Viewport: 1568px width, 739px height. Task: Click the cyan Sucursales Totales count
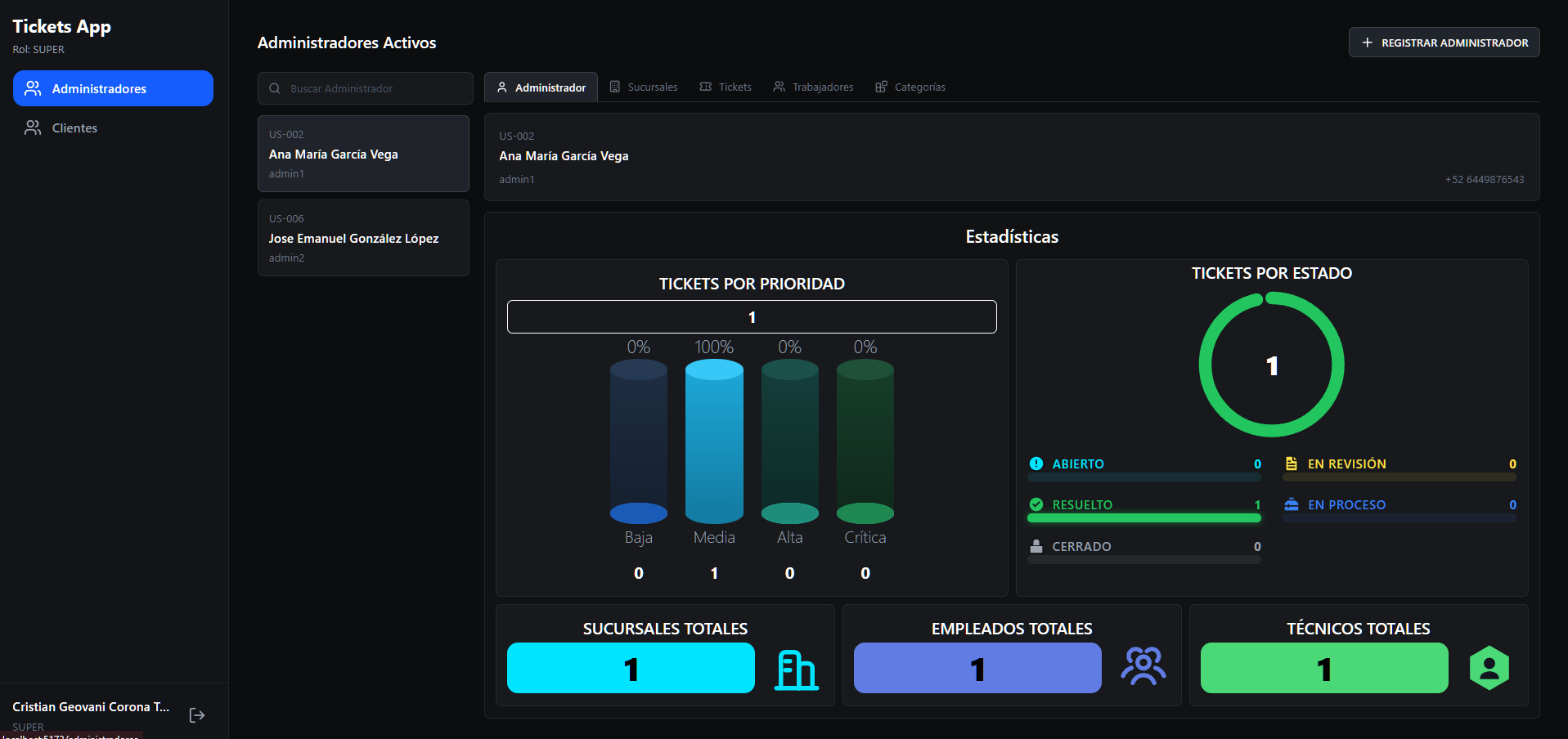tap(631, 668)
